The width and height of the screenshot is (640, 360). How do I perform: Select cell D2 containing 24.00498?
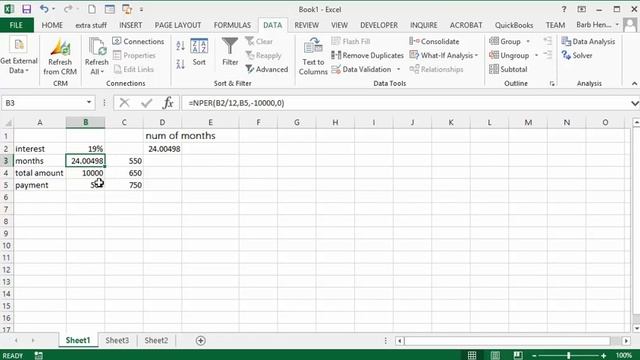(x=162, y=149)
